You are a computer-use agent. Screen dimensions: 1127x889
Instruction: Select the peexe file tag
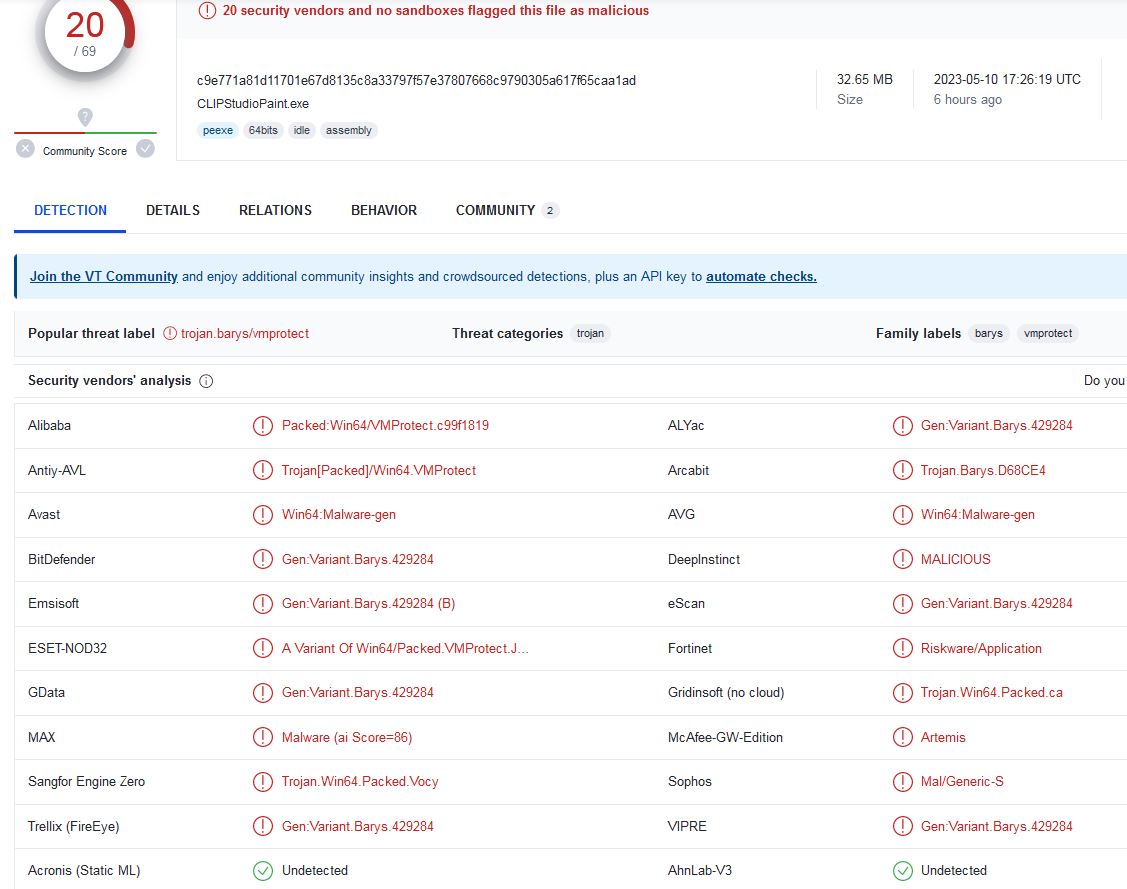pyautogui.click(x=217, y=131)
